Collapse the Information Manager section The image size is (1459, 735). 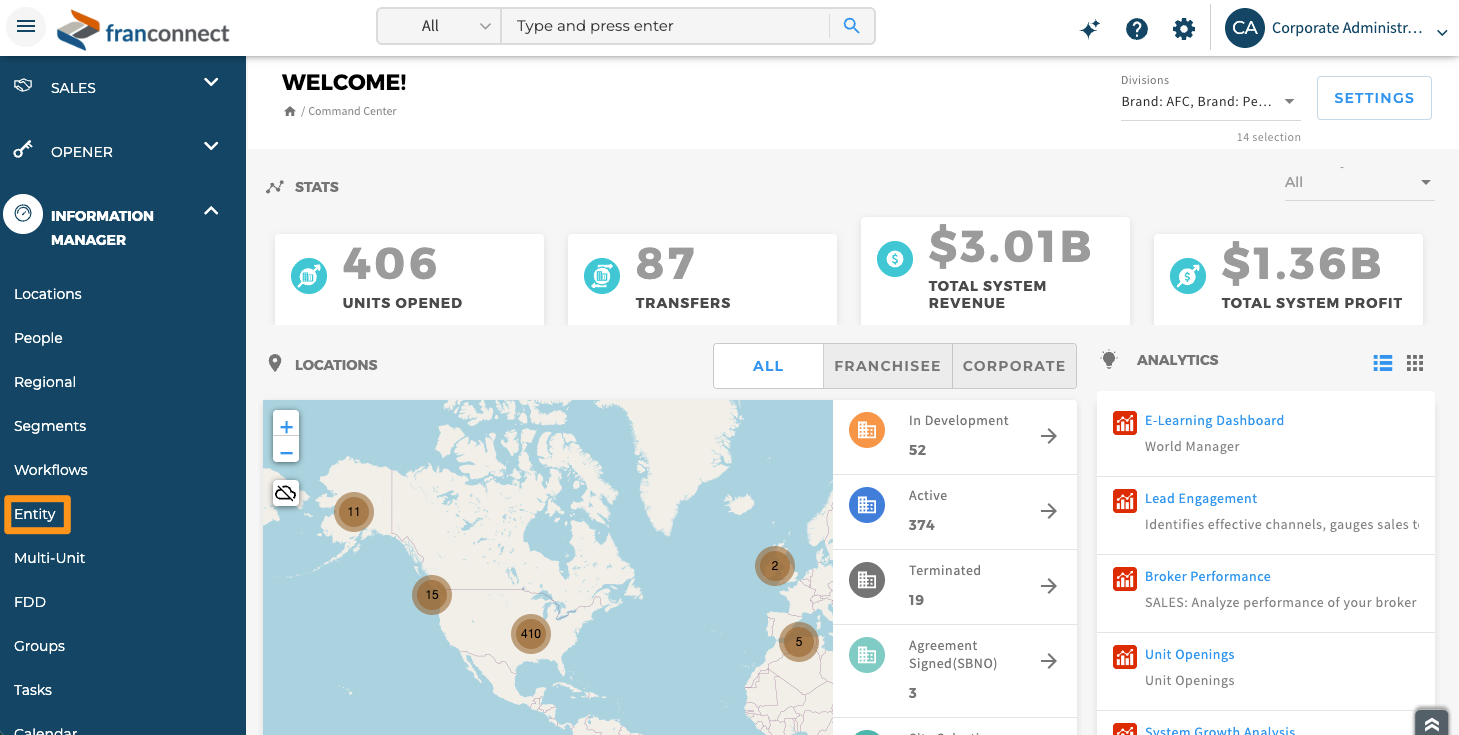point(211,211)
